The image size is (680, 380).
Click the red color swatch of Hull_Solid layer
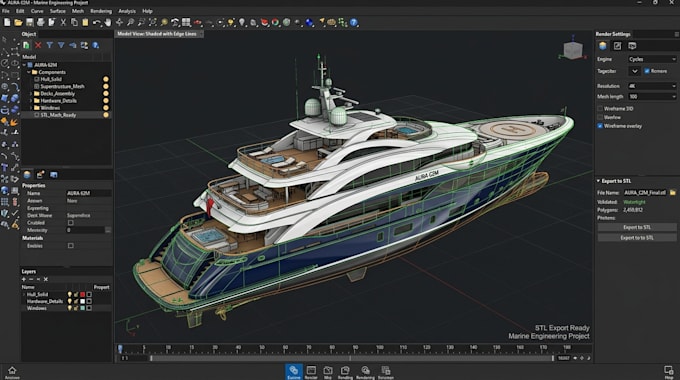tap(82, 295)
